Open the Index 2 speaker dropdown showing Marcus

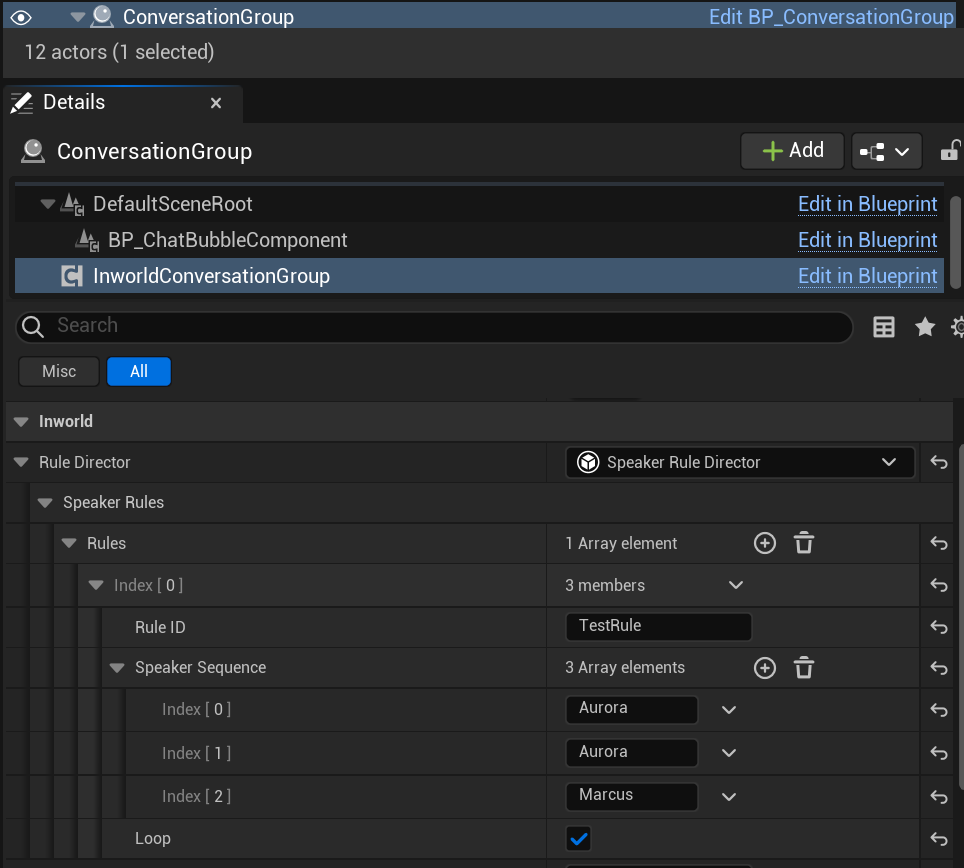728,796
